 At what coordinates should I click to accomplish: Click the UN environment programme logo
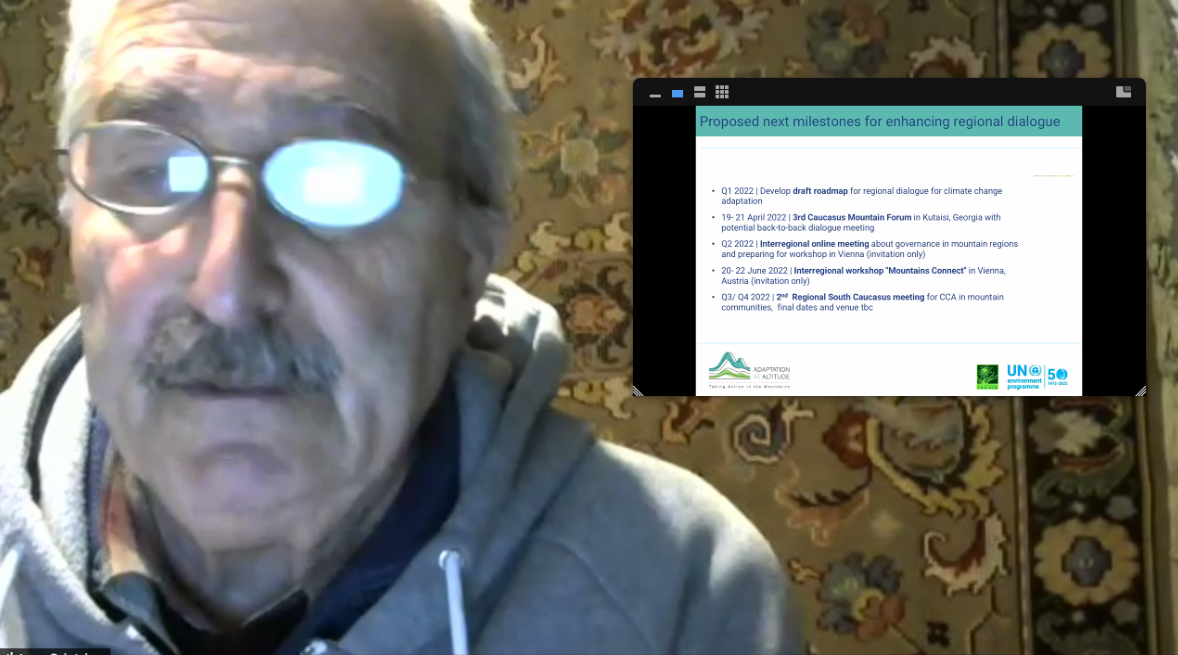pos(1023,376)
